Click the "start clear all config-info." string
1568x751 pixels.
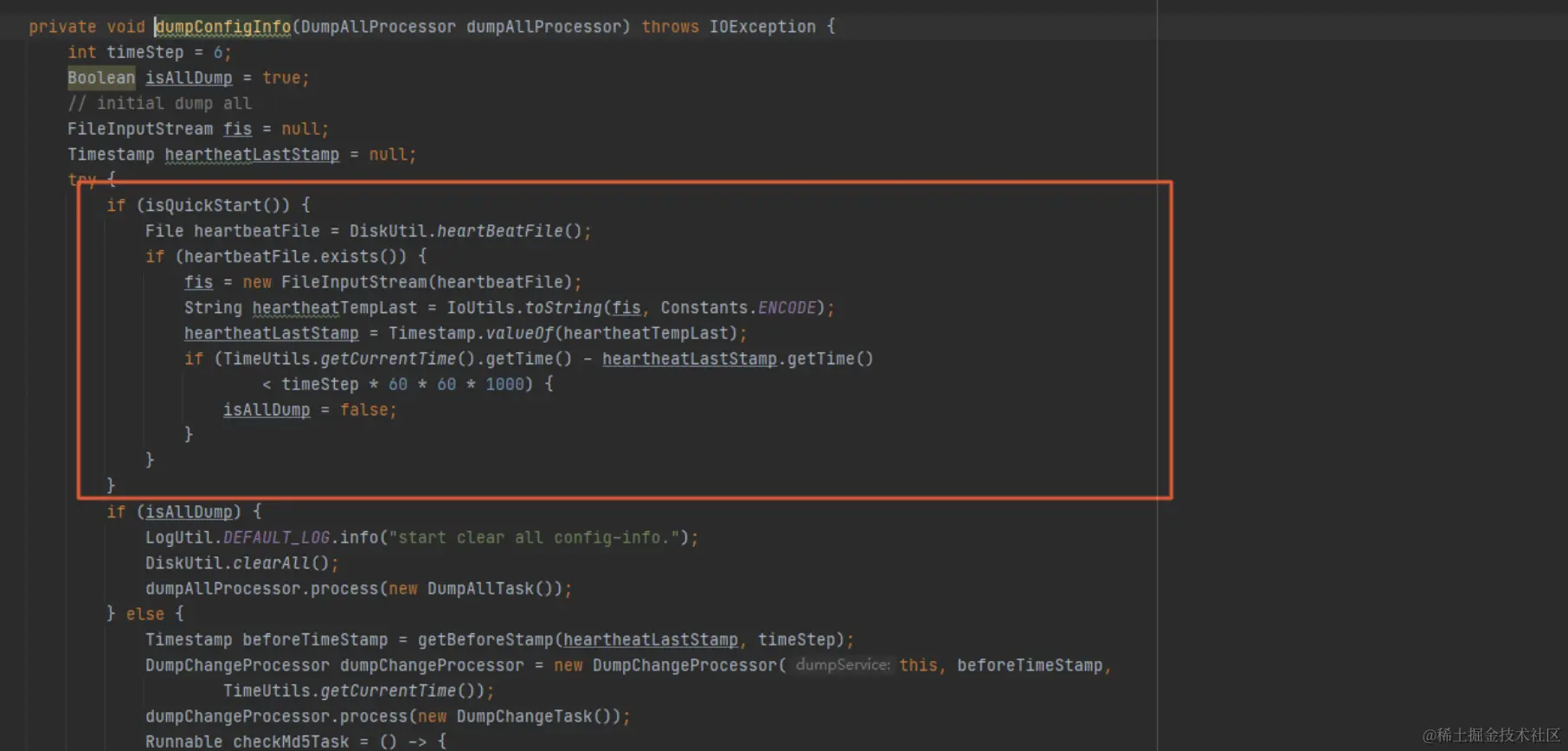534,537
